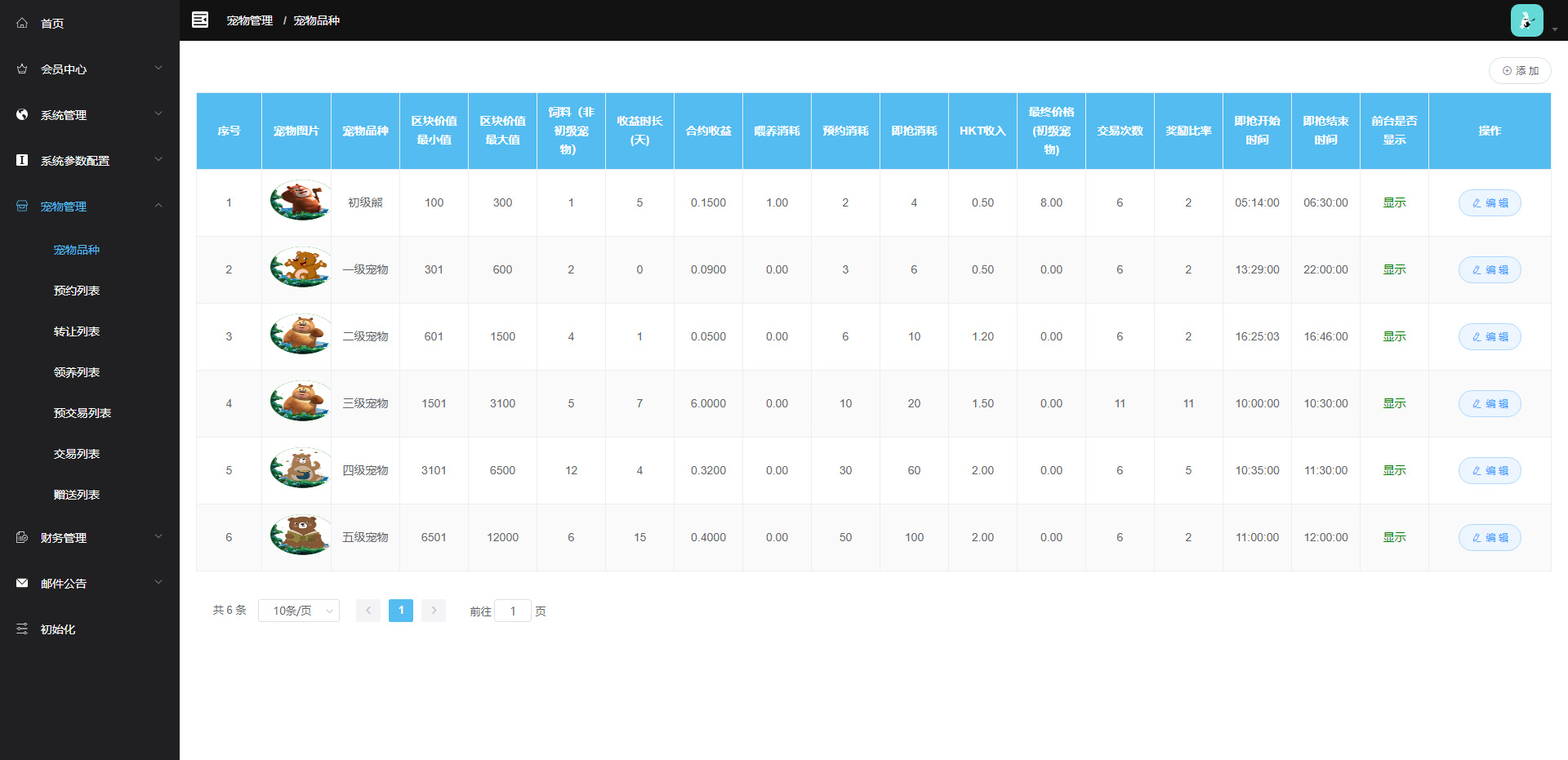Open 转让列表 submenu item
The width and height of the screenshot is (1568, 760).
click(x=77, y=331)
